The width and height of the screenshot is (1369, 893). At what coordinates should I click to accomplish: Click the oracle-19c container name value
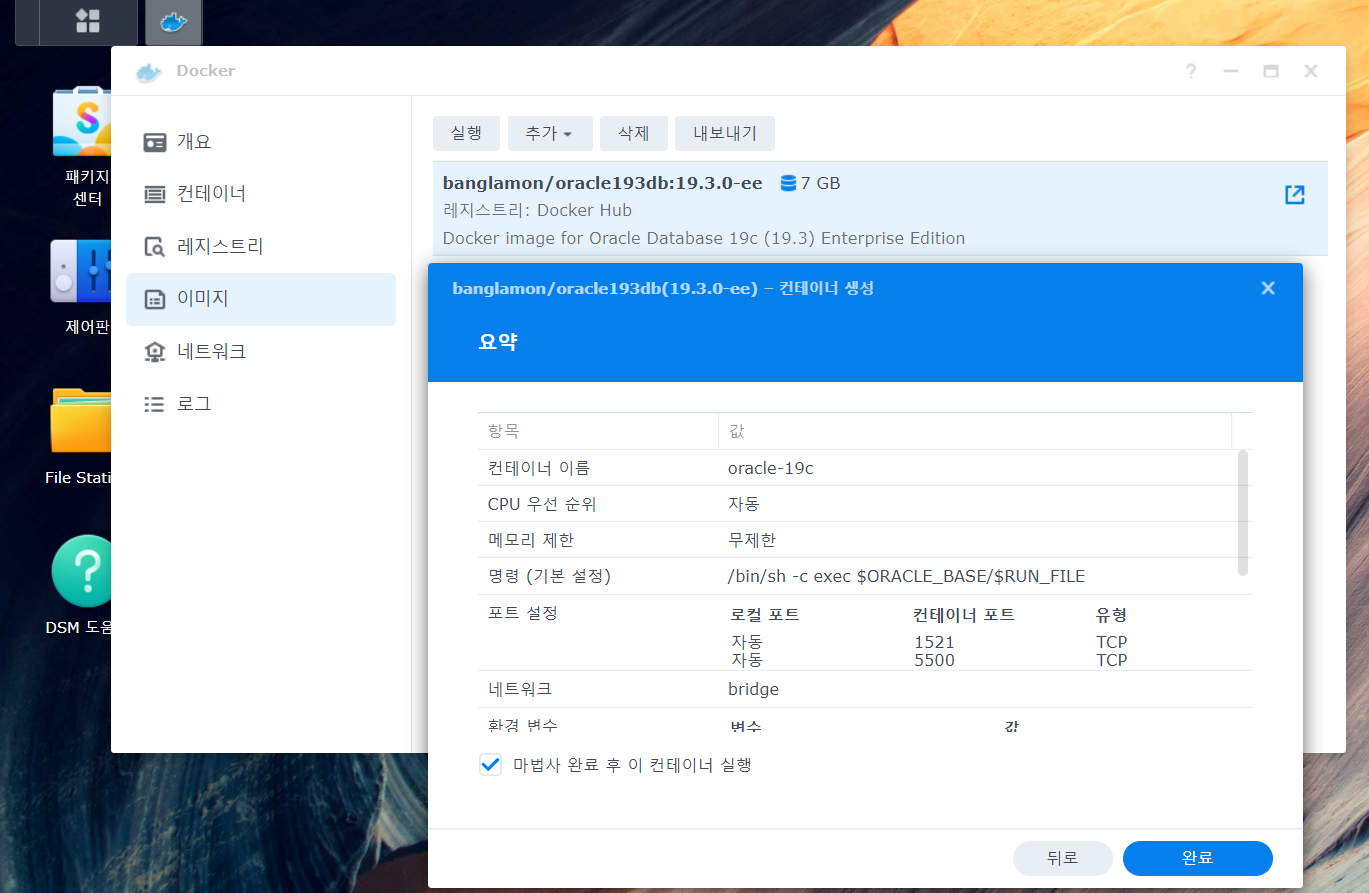[x=771, y=468]
